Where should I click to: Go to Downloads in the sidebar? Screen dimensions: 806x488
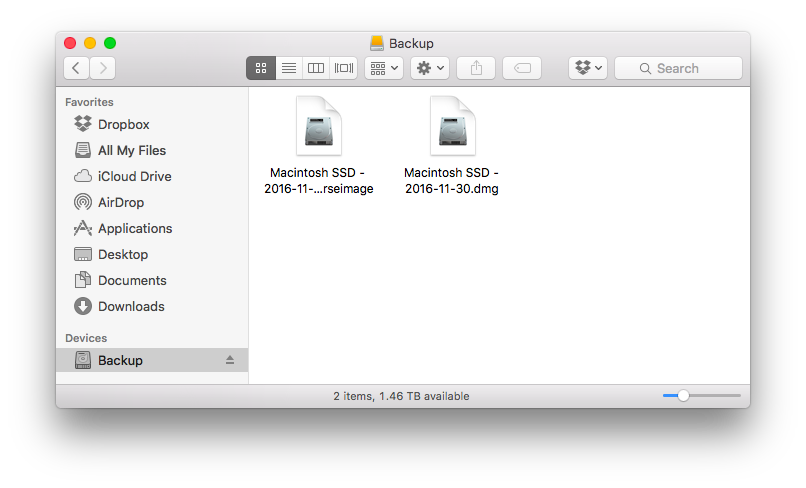click(131, 306)
